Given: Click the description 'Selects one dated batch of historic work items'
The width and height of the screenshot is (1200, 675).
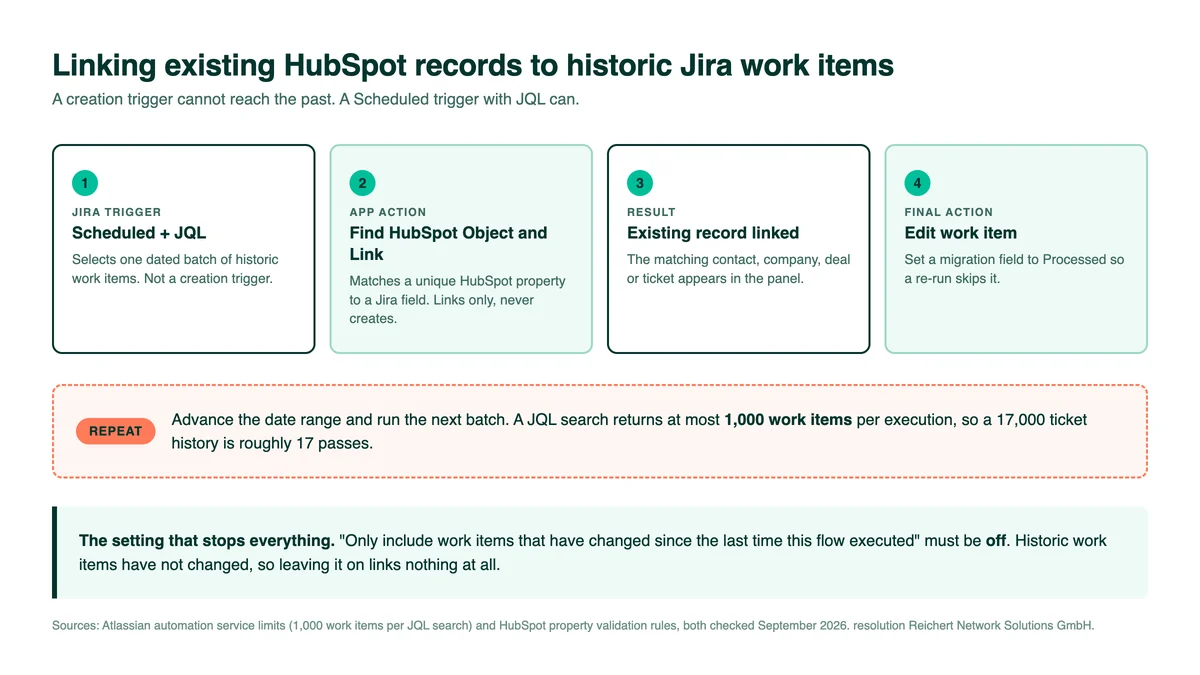Looking at the screenshot, I should (175, 269).
